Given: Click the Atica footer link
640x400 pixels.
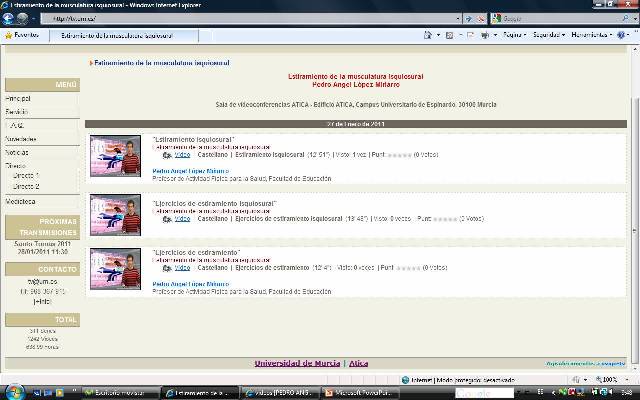Looking at the screenshot, I should pyautogui.click(x=358, y=363).
